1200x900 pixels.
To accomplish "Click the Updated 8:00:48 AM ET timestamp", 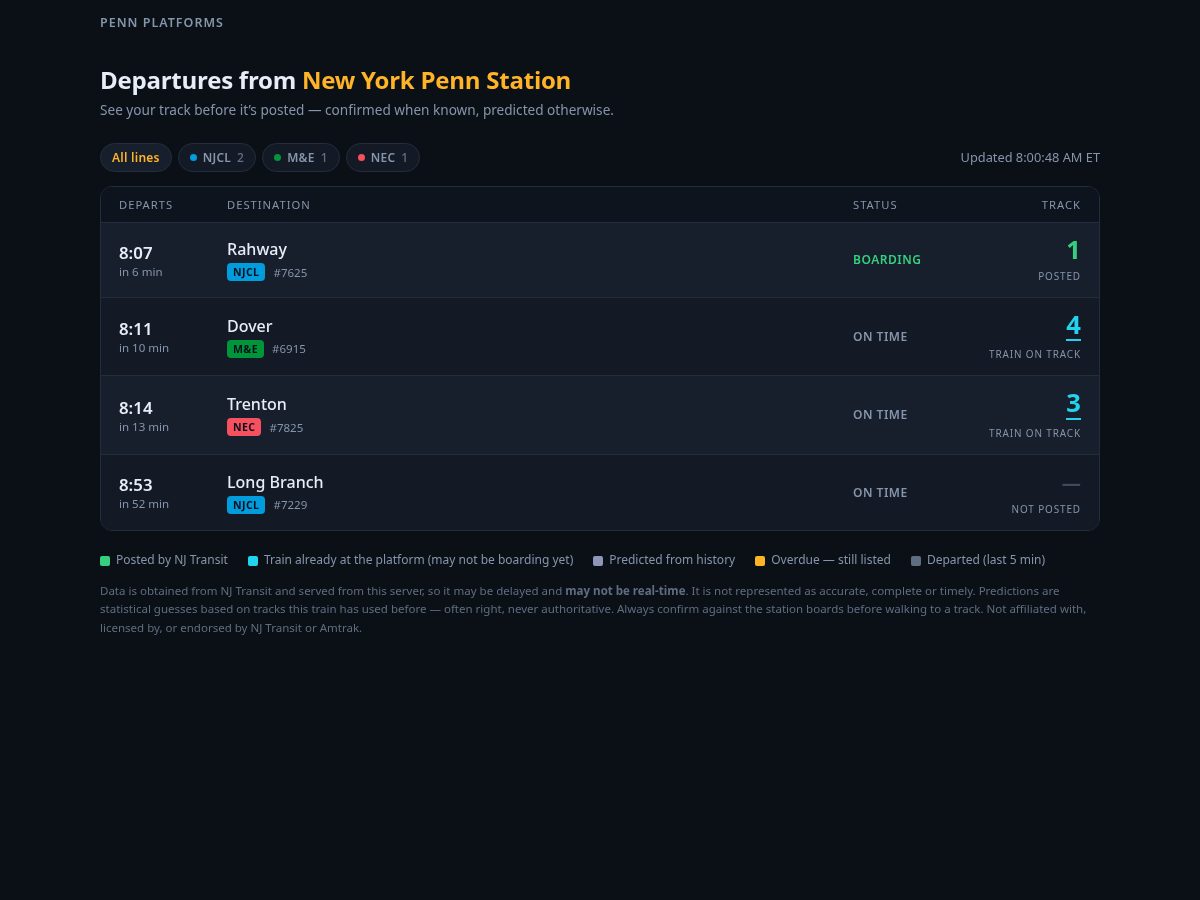I will [x=1030, y=158].
